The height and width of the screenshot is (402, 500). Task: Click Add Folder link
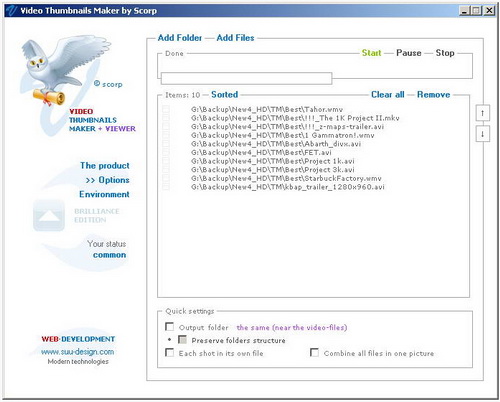pyautogui.click(x=180, y=38)
